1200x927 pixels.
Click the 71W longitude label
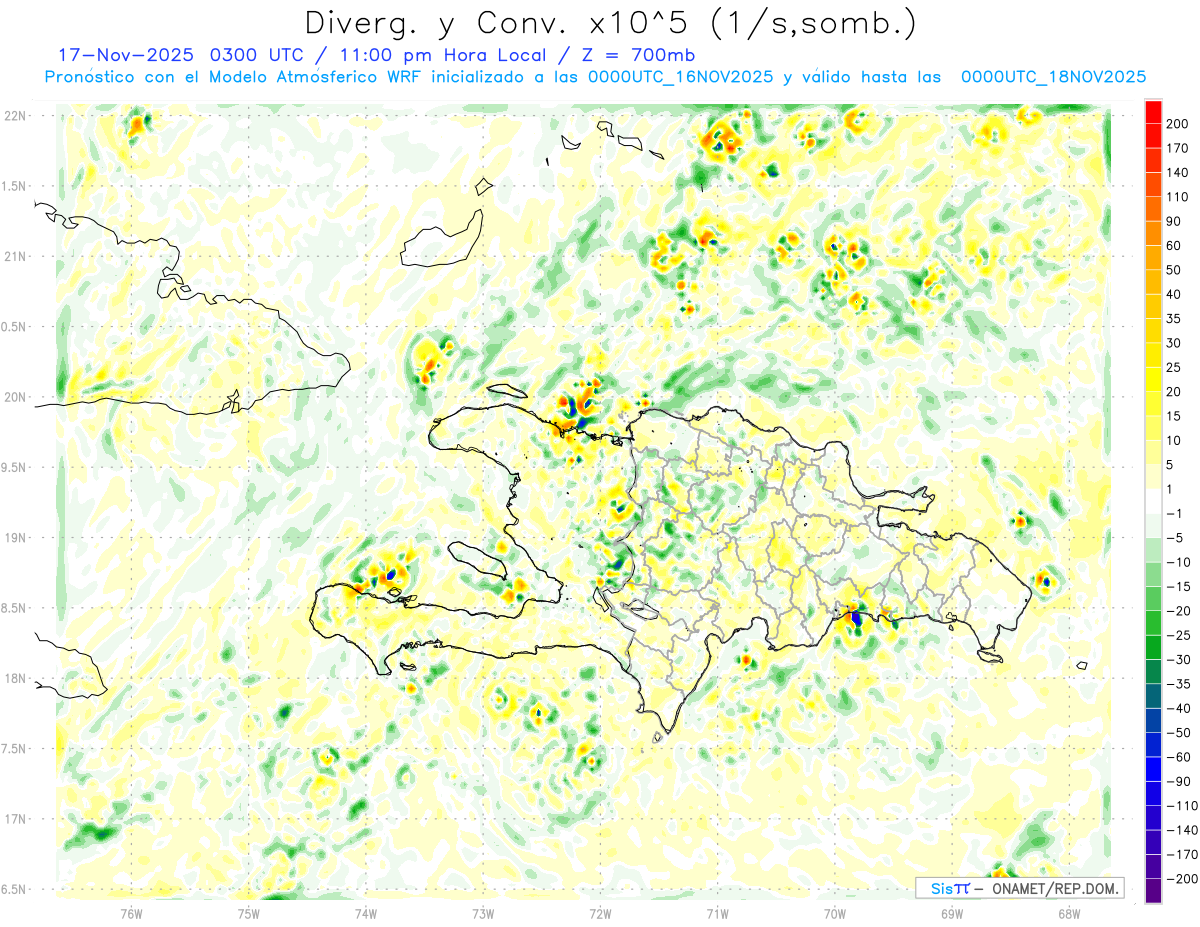[x=717, y=913]
